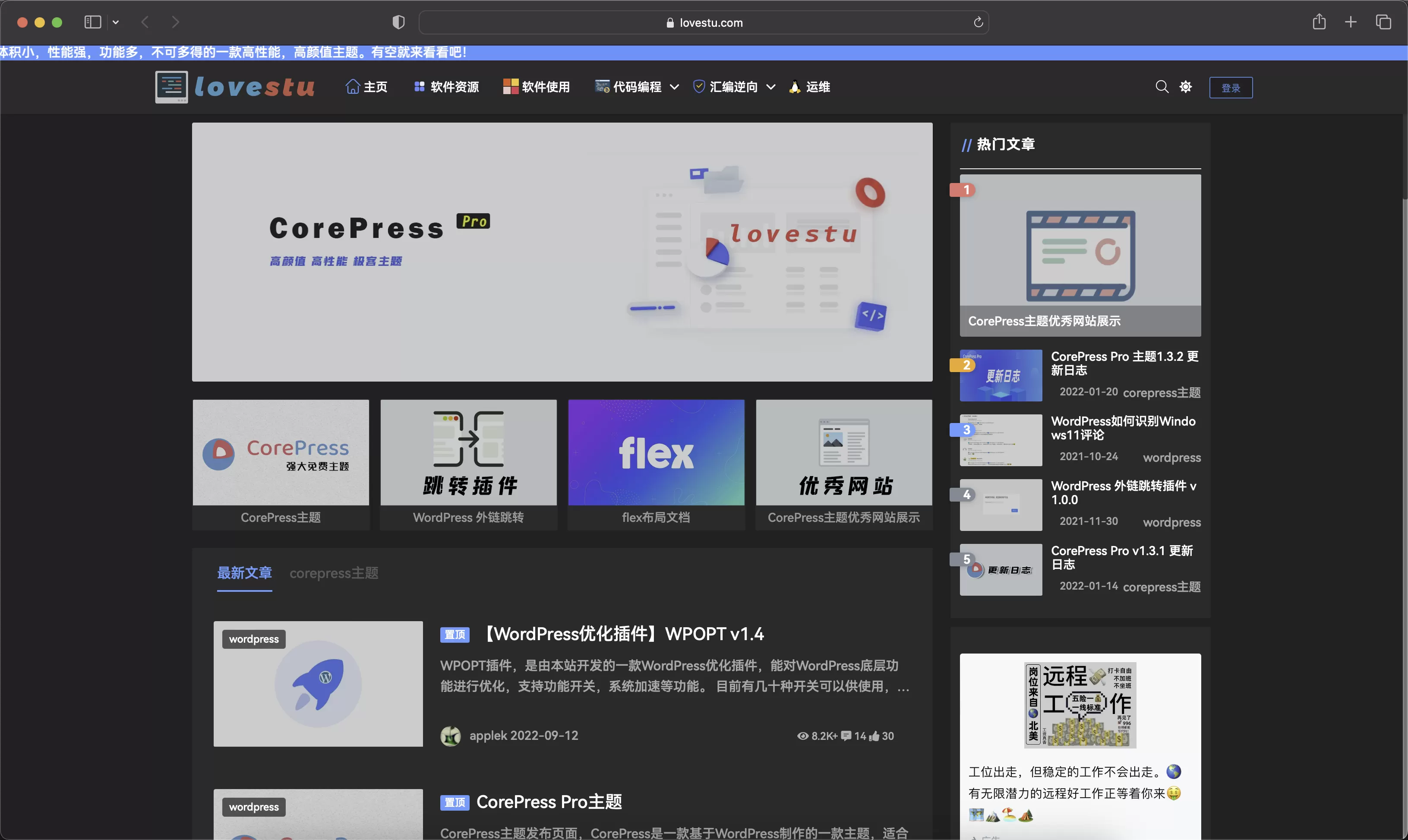
Task: Reload the page with the refresh icon
Action: tap(978, 22)
